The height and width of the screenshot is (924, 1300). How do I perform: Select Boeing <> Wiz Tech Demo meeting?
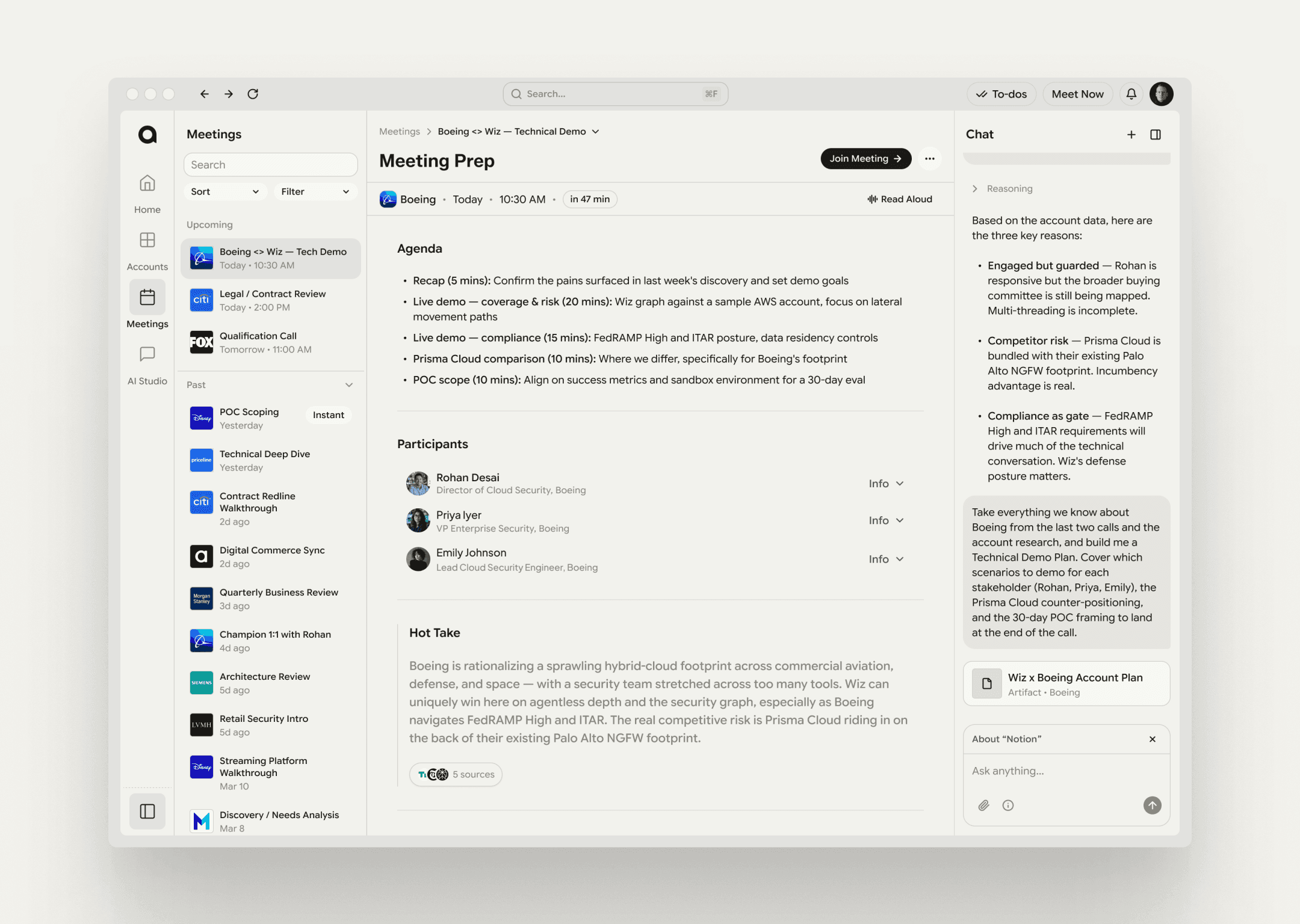pyautogui.click(x=271, y=259)
